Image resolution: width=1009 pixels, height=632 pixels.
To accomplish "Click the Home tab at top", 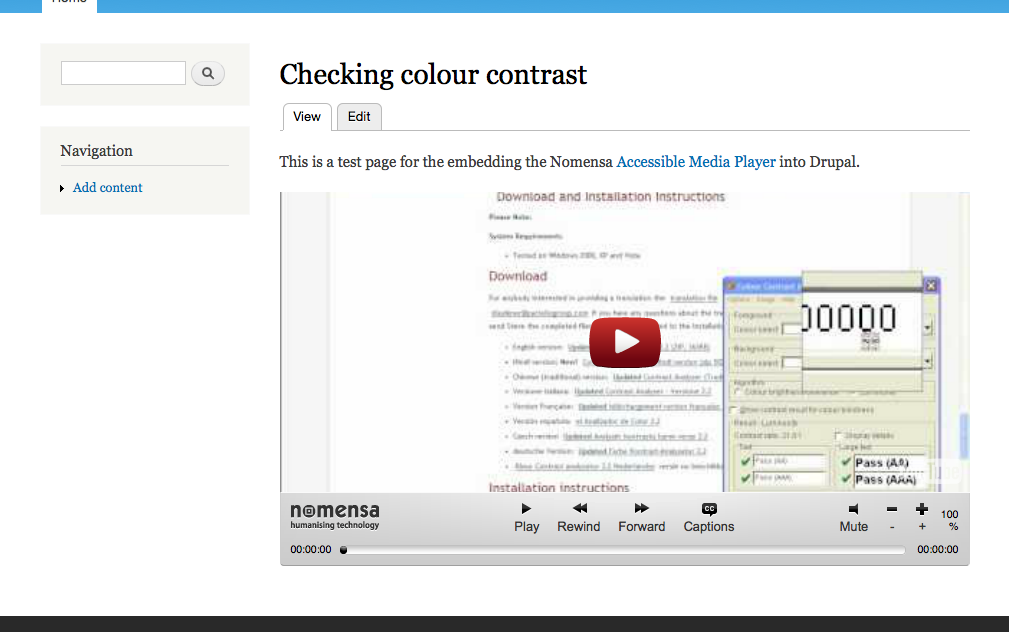I will (x=69, y=3).
